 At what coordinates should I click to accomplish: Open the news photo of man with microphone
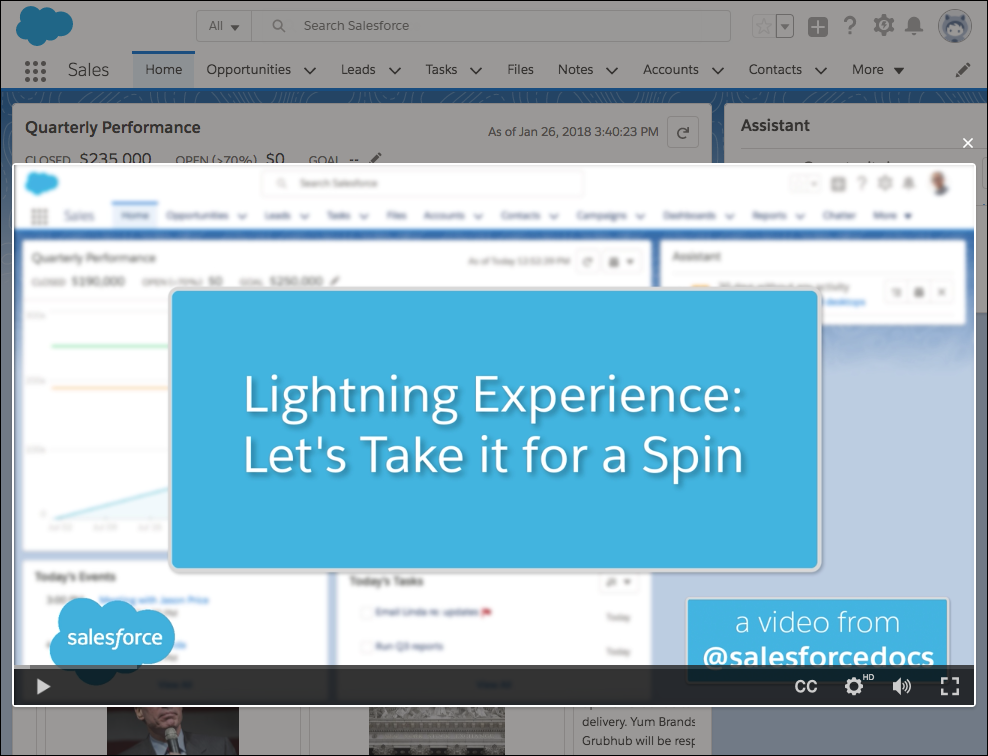(173, 730)
